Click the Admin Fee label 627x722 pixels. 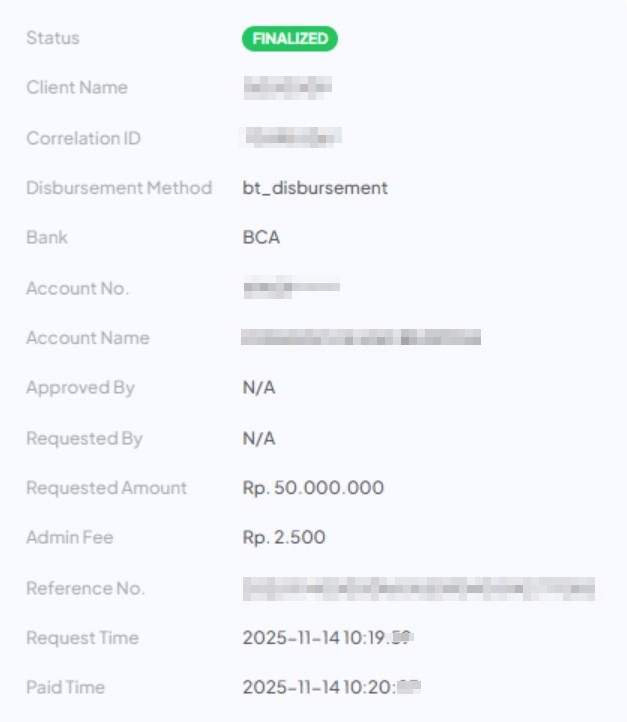tap(70, 538)
